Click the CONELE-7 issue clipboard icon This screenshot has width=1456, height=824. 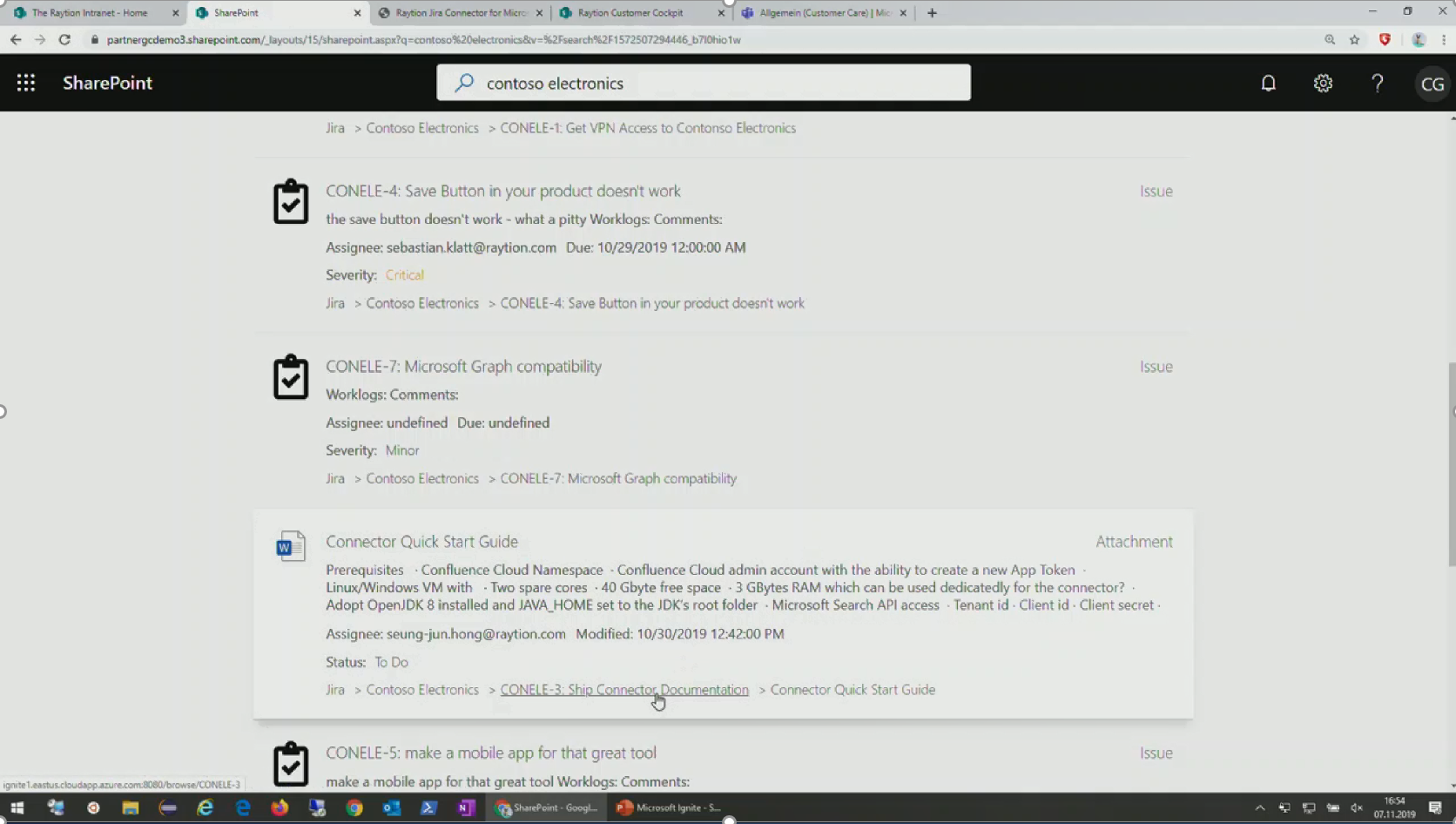tap(290, 377)
